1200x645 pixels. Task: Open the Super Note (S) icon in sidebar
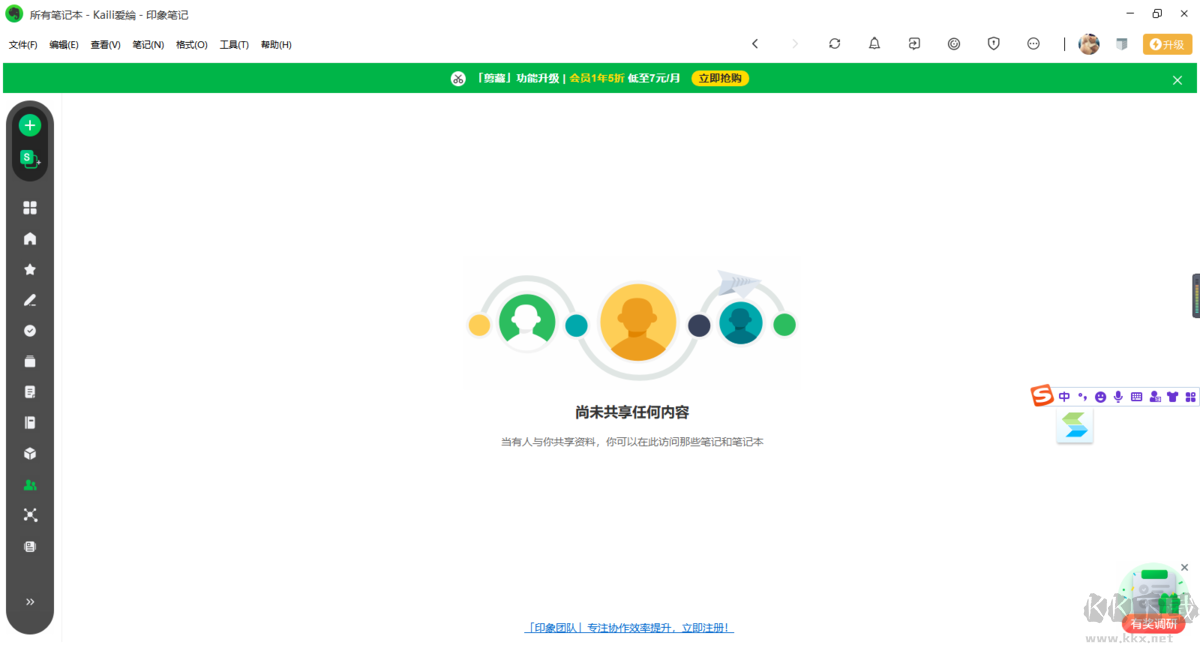coord(30,157)
